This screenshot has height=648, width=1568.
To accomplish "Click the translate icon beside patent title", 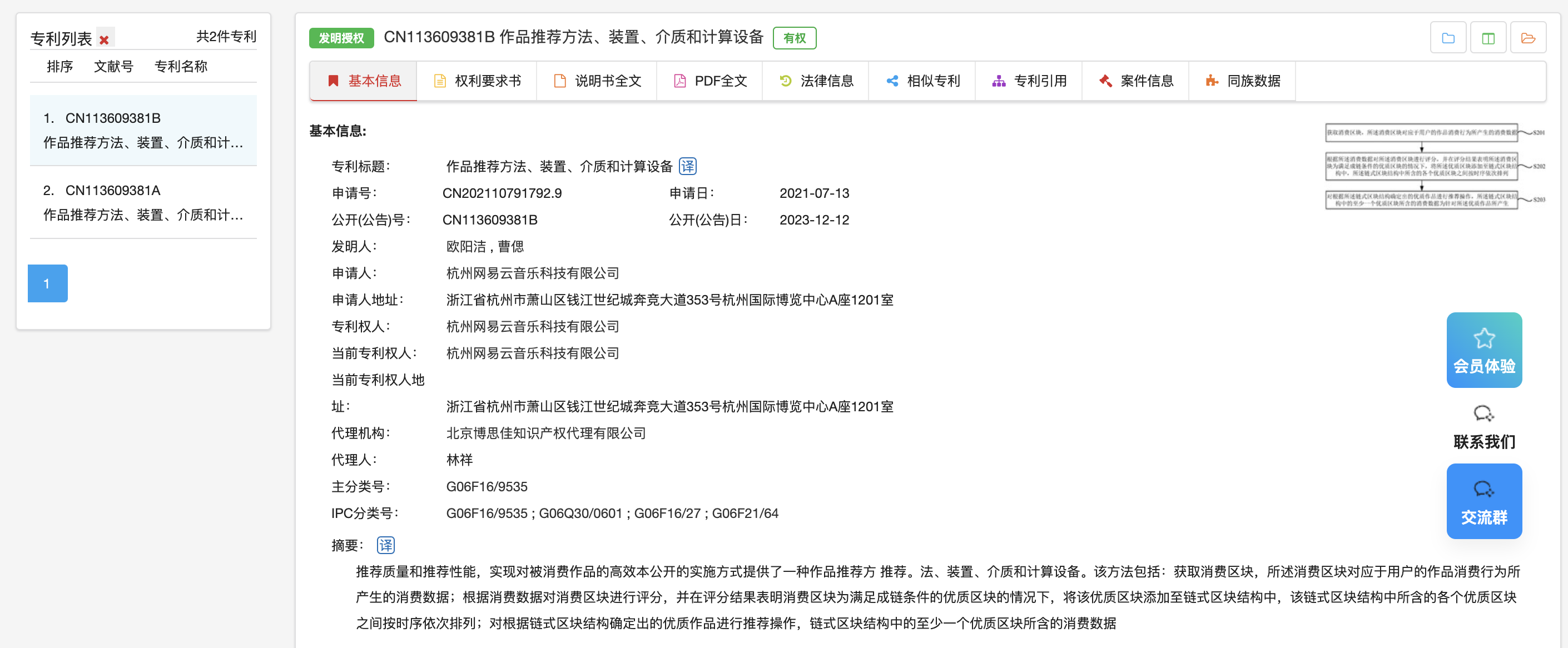I will click(x=687, y=166).
